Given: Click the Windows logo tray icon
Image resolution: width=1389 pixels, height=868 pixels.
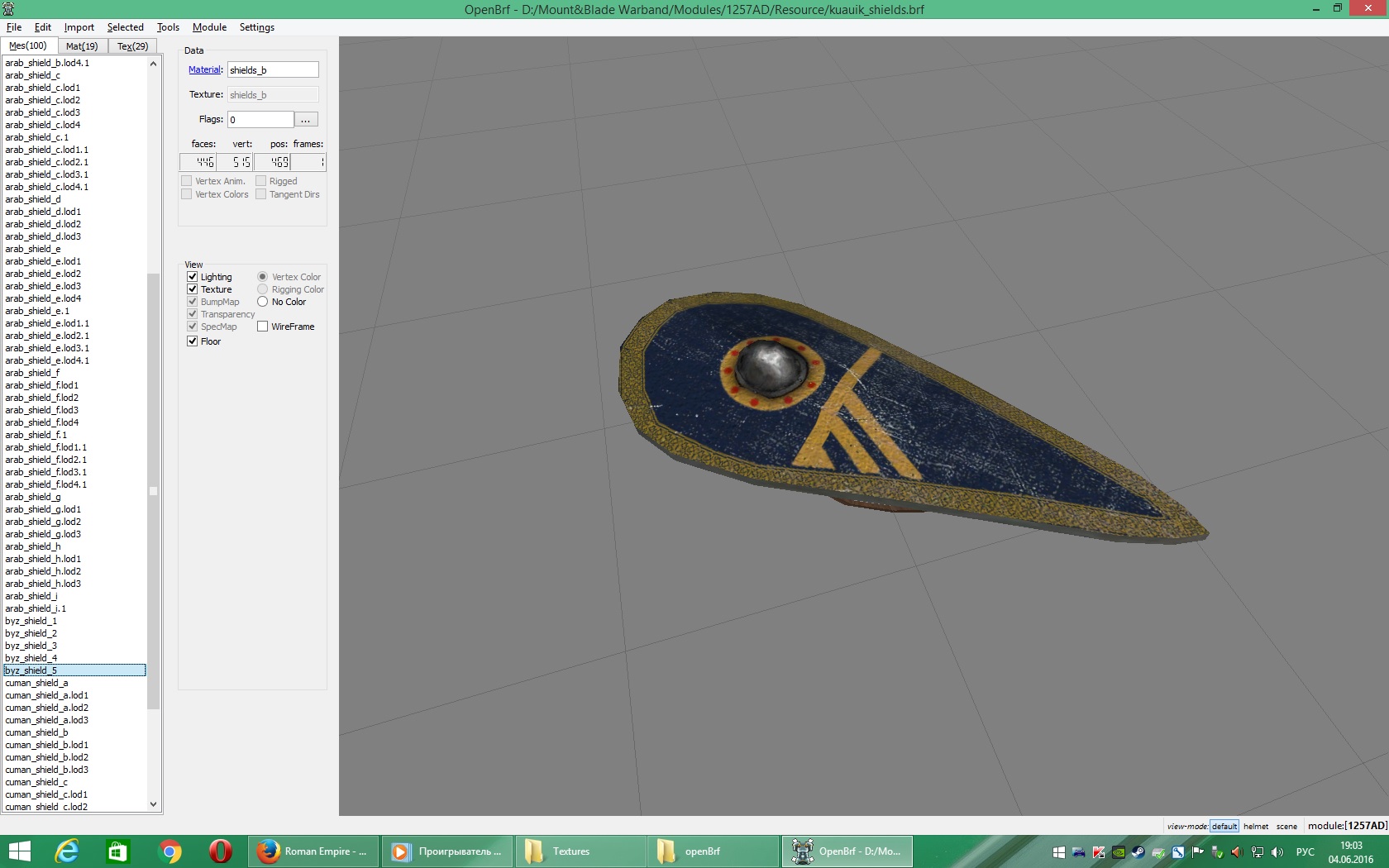Looking at the screenshot, I should coord(1059,852).
